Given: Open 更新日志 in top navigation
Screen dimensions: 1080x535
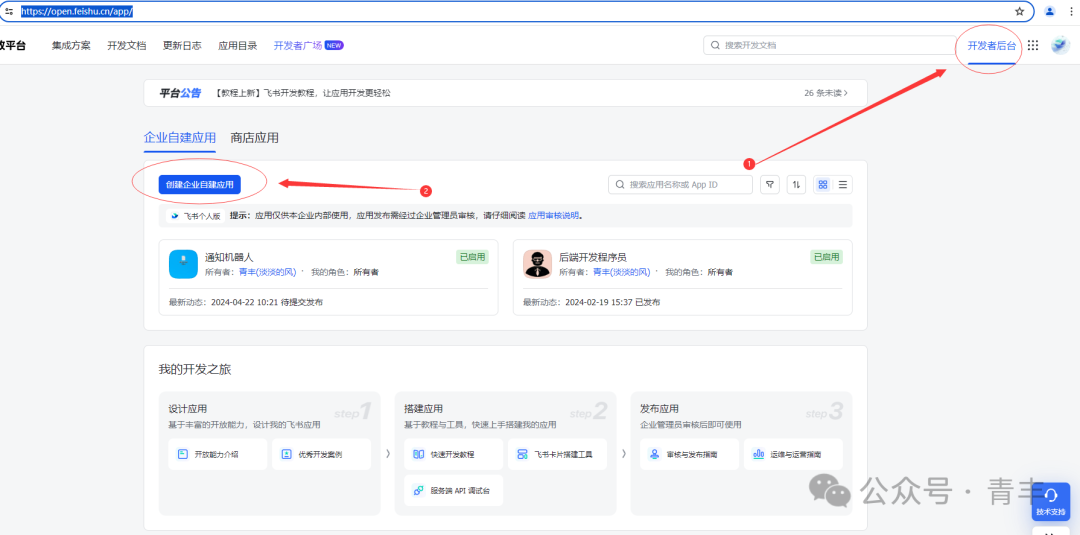Looking at the screenshot, I should point(183,45).
